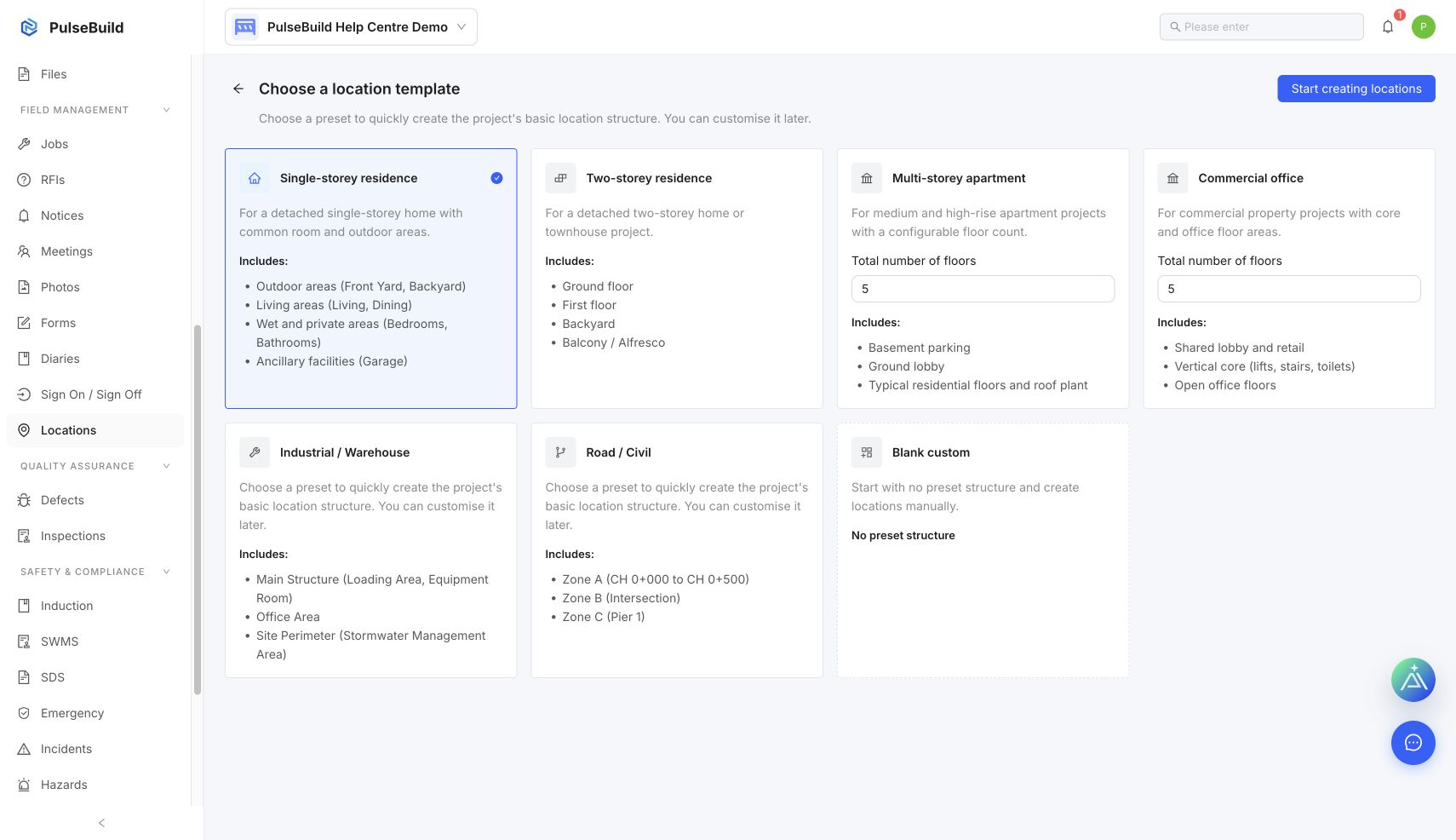This screenshot has height=840, width=1456.
Task: Open the Diaries menu item
Action: click(x=95, y=359)
